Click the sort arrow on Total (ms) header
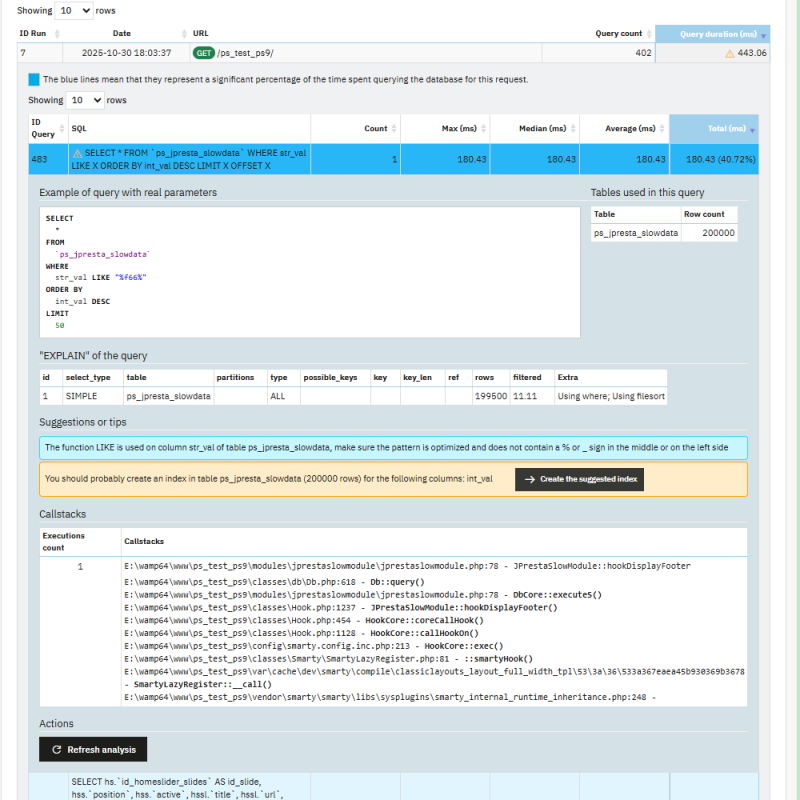 coord(752,130)
